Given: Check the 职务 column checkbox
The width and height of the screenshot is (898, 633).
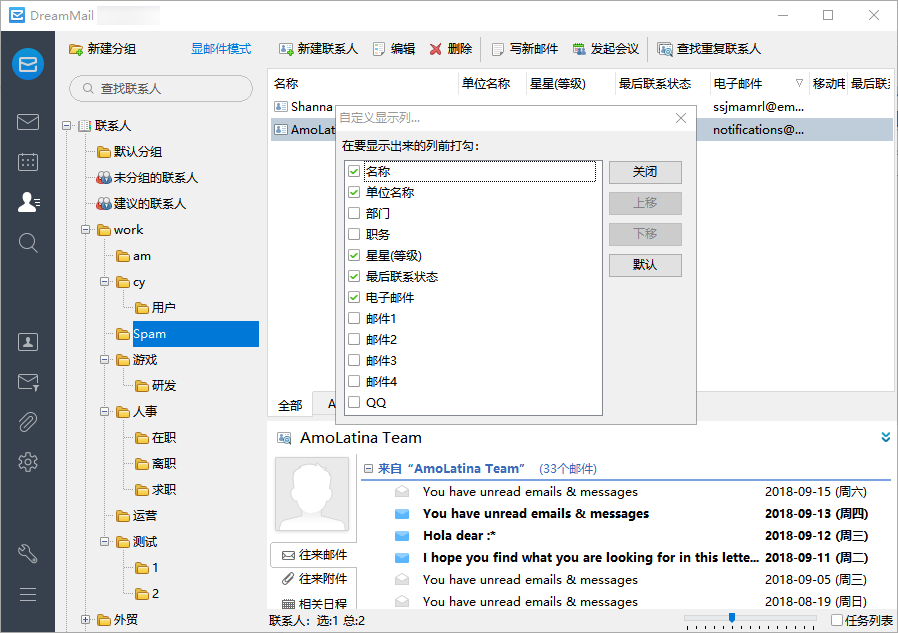Looking at the screenshot, I should [x=354, y=234].
